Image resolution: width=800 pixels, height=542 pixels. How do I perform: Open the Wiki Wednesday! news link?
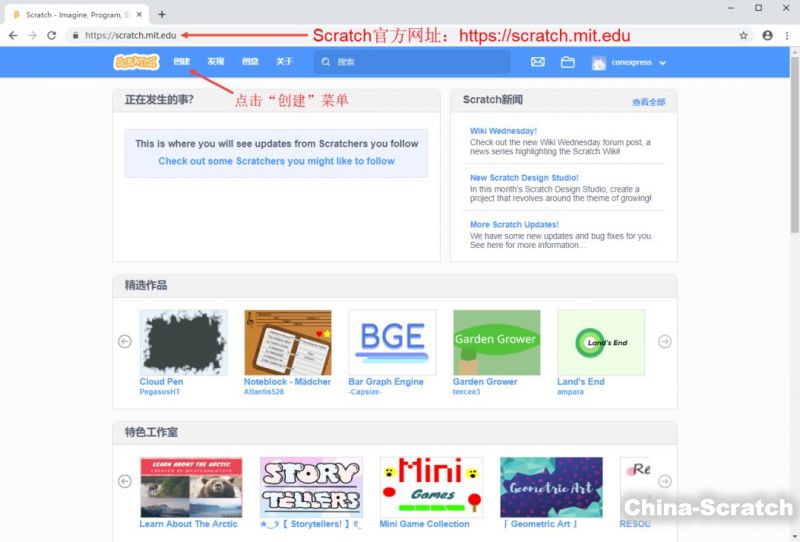coord(503,131)
